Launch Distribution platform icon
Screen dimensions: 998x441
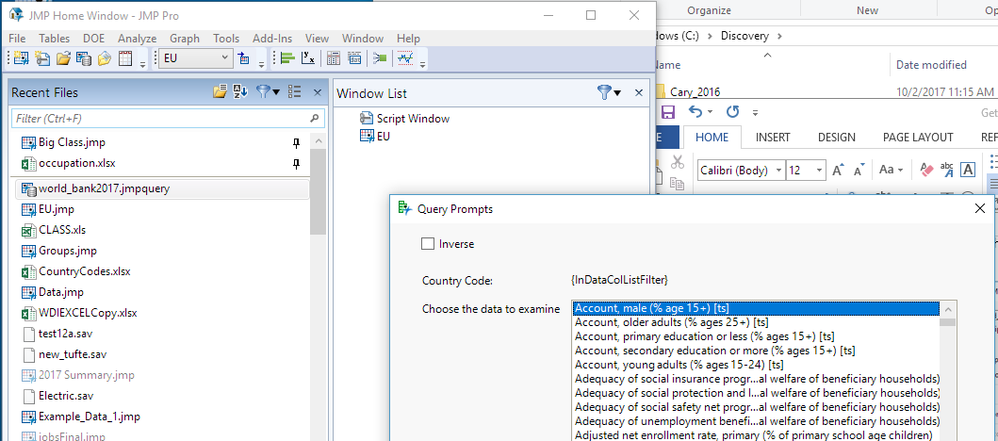287,59
